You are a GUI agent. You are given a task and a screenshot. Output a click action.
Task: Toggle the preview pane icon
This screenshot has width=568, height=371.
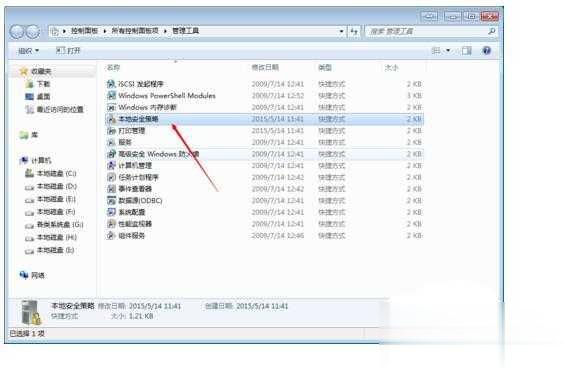(x=467, y=51)
